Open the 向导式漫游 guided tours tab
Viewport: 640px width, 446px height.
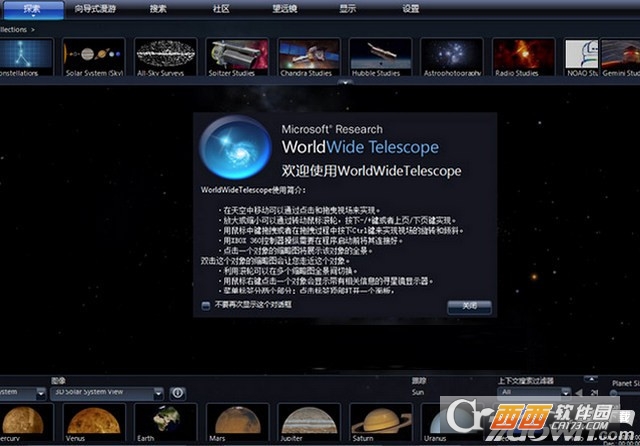click(x=95, y=9)
